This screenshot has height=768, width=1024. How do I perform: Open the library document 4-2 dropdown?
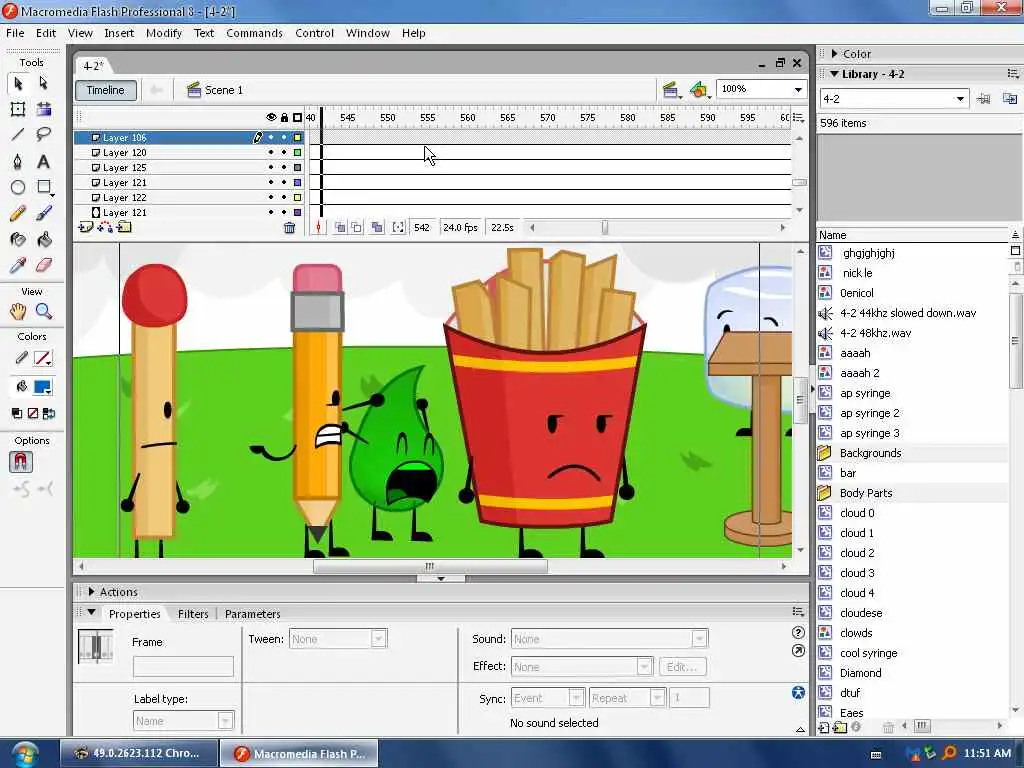pyautogui.click(x=960, y=99)
